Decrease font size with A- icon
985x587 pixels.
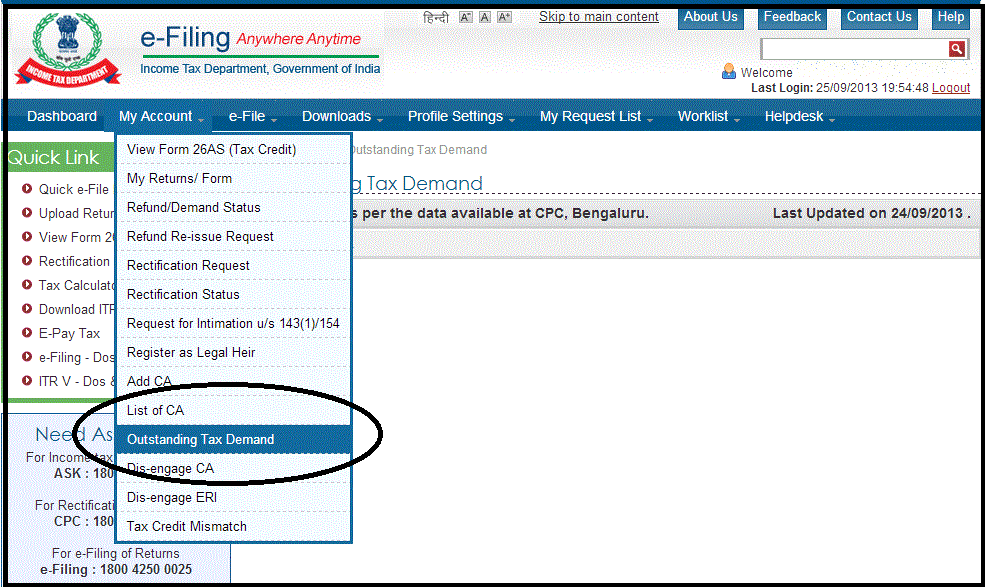[465, 17]
